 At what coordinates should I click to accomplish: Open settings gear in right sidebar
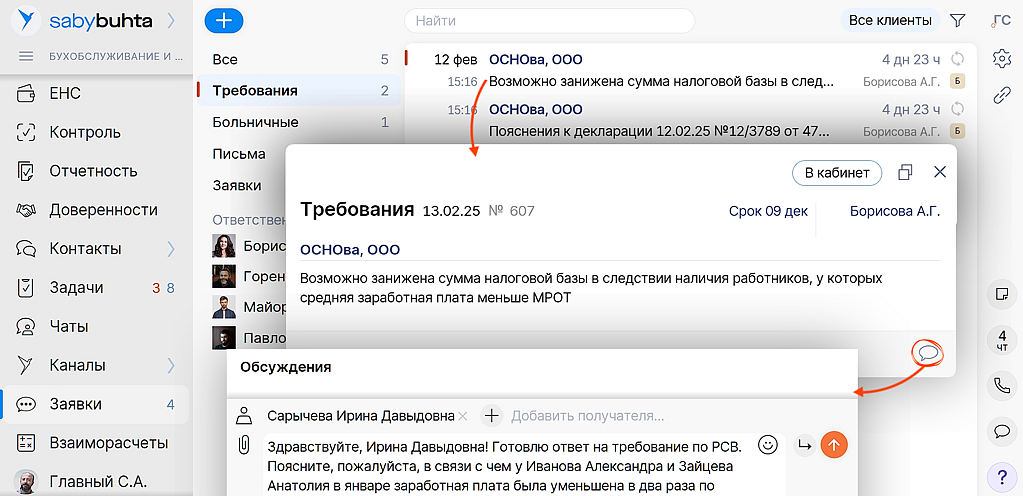pos(1001,58)
